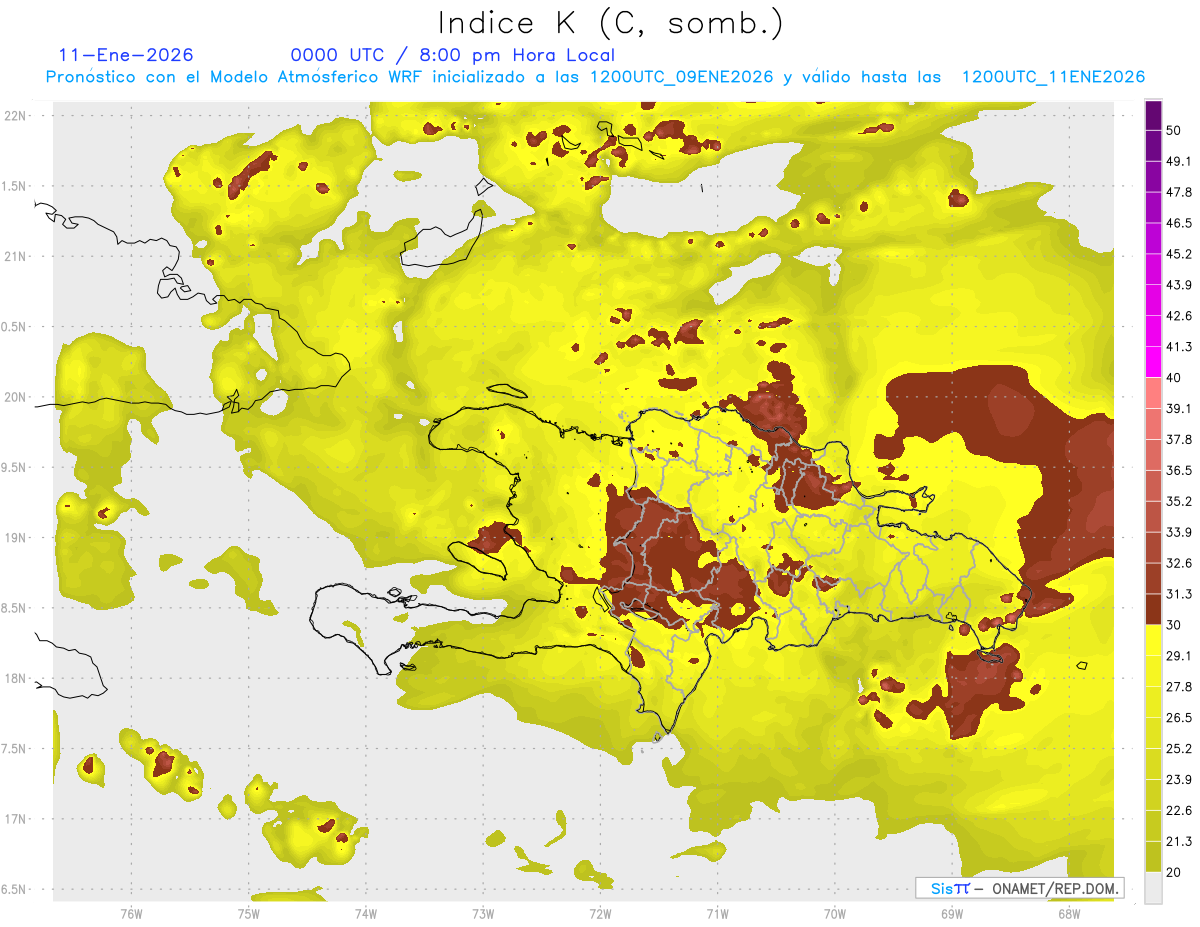Click the colorbar value '36.5'

click(x=1179, y=470)
